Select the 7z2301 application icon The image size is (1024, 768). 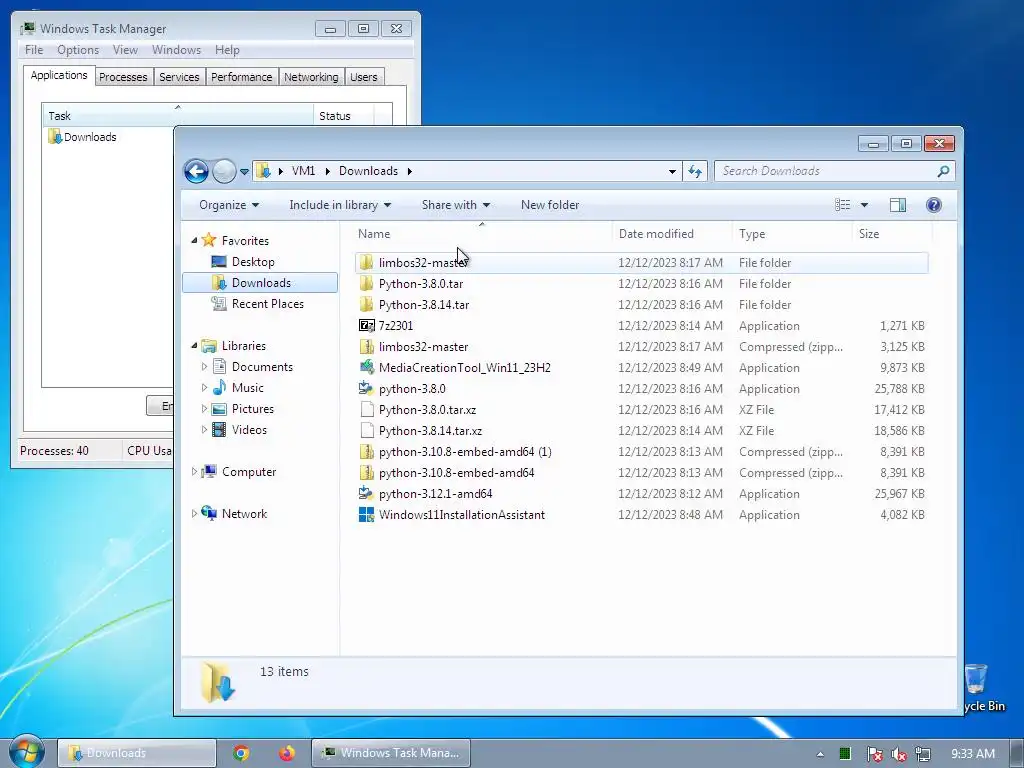click(x=366, y=325)
